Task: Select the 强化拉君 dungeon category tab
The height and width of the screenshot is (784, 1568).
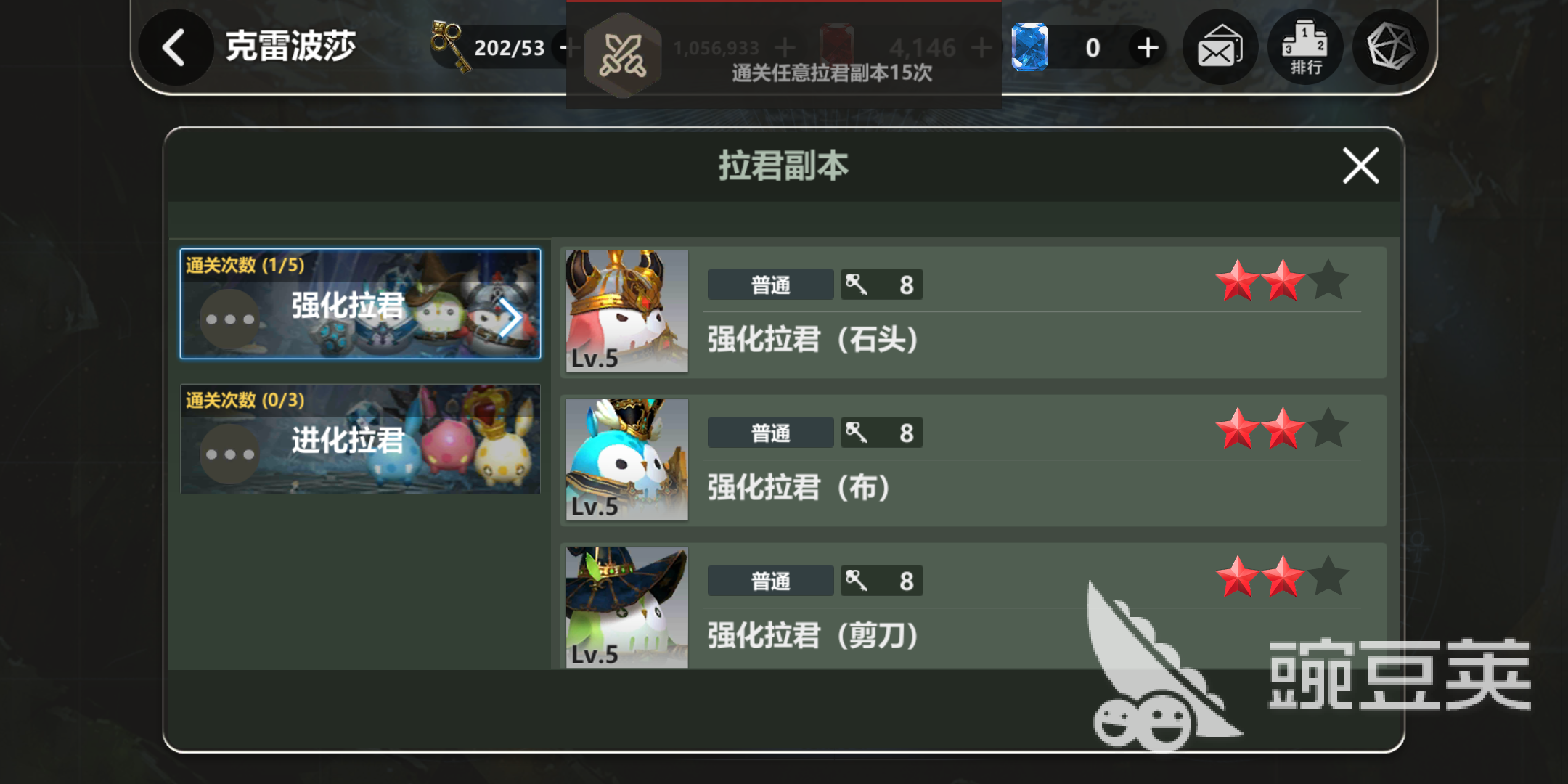Action: click(360, 304)
